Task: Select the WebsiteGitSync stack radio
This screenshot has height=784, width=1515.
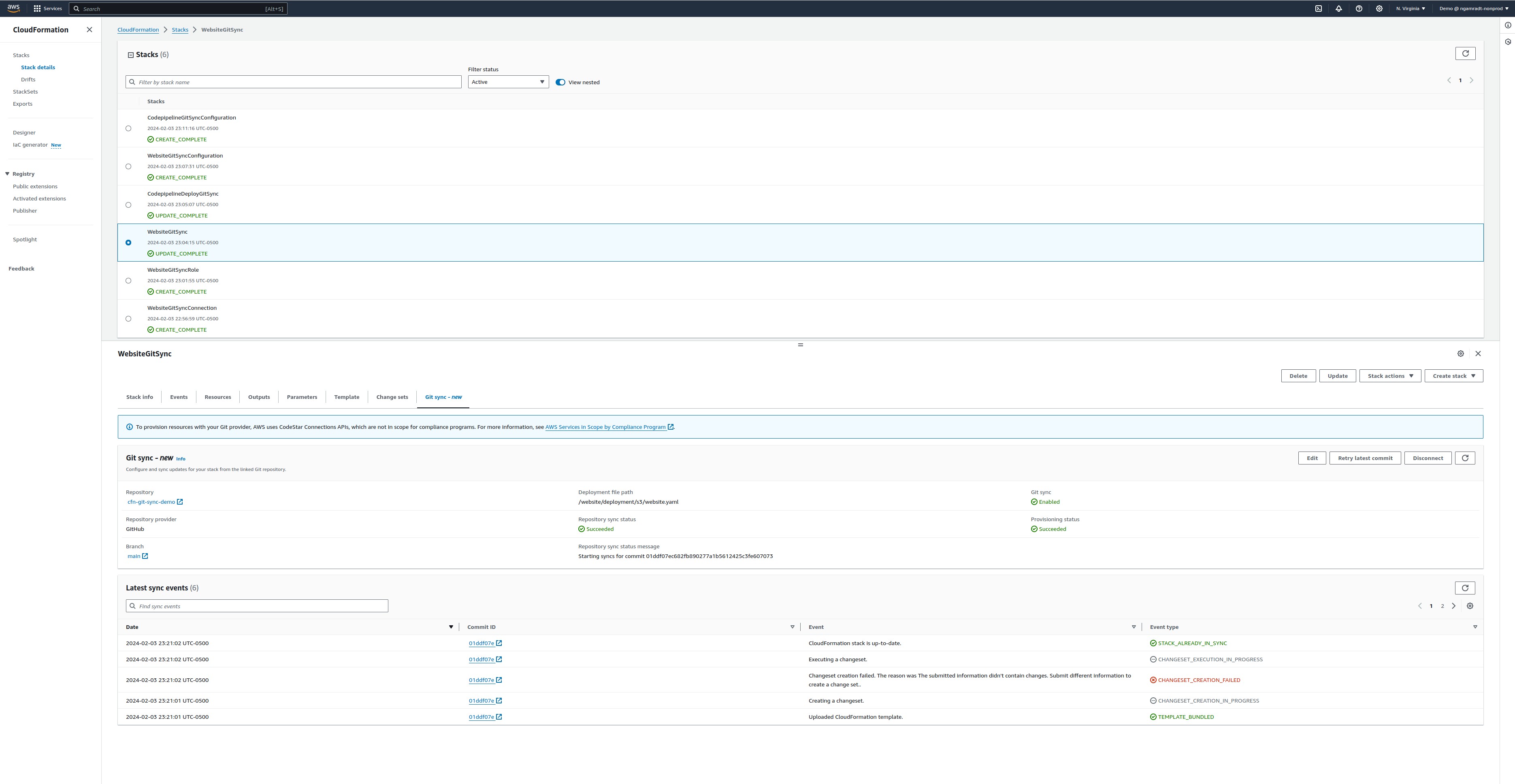Action: tap(128, 242)
